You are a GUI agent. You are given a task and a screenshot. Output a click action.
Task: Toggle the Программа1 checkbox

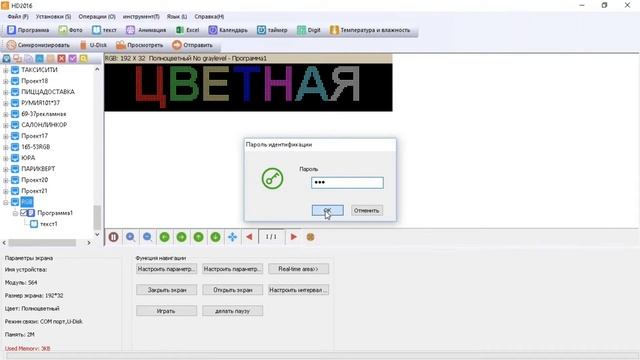[x=24, y=213]
